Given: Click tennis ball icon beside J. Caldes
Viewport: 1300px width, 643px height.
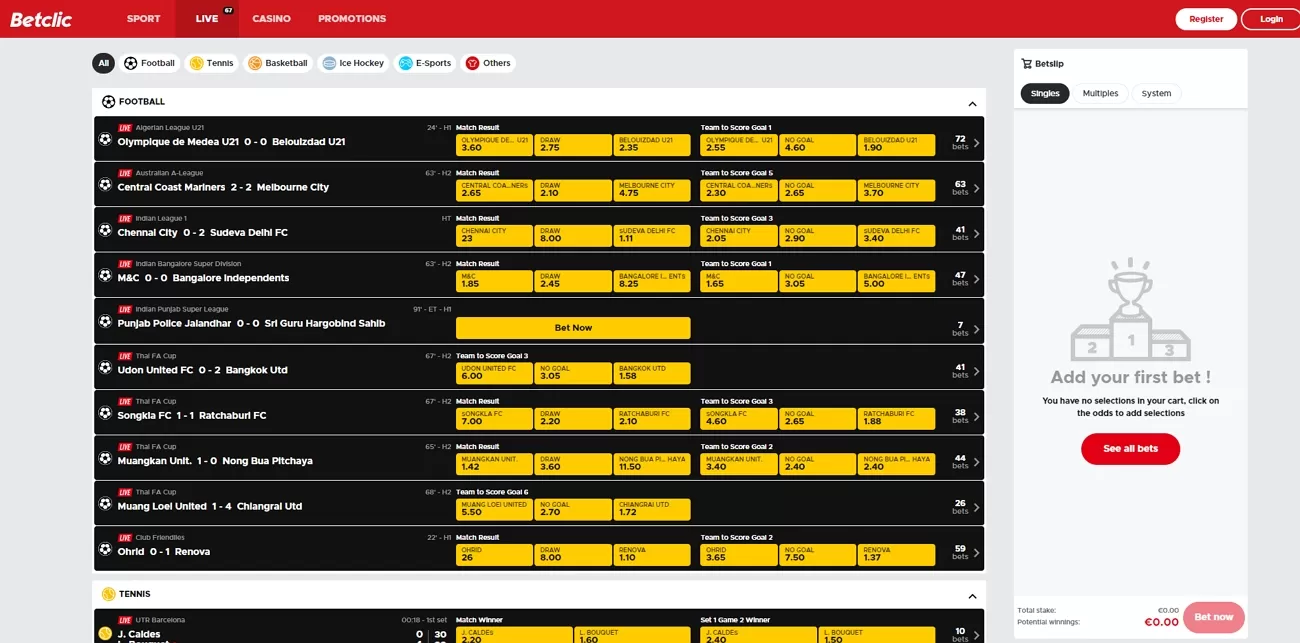Looking at the screenshot, I should (105, 633).
